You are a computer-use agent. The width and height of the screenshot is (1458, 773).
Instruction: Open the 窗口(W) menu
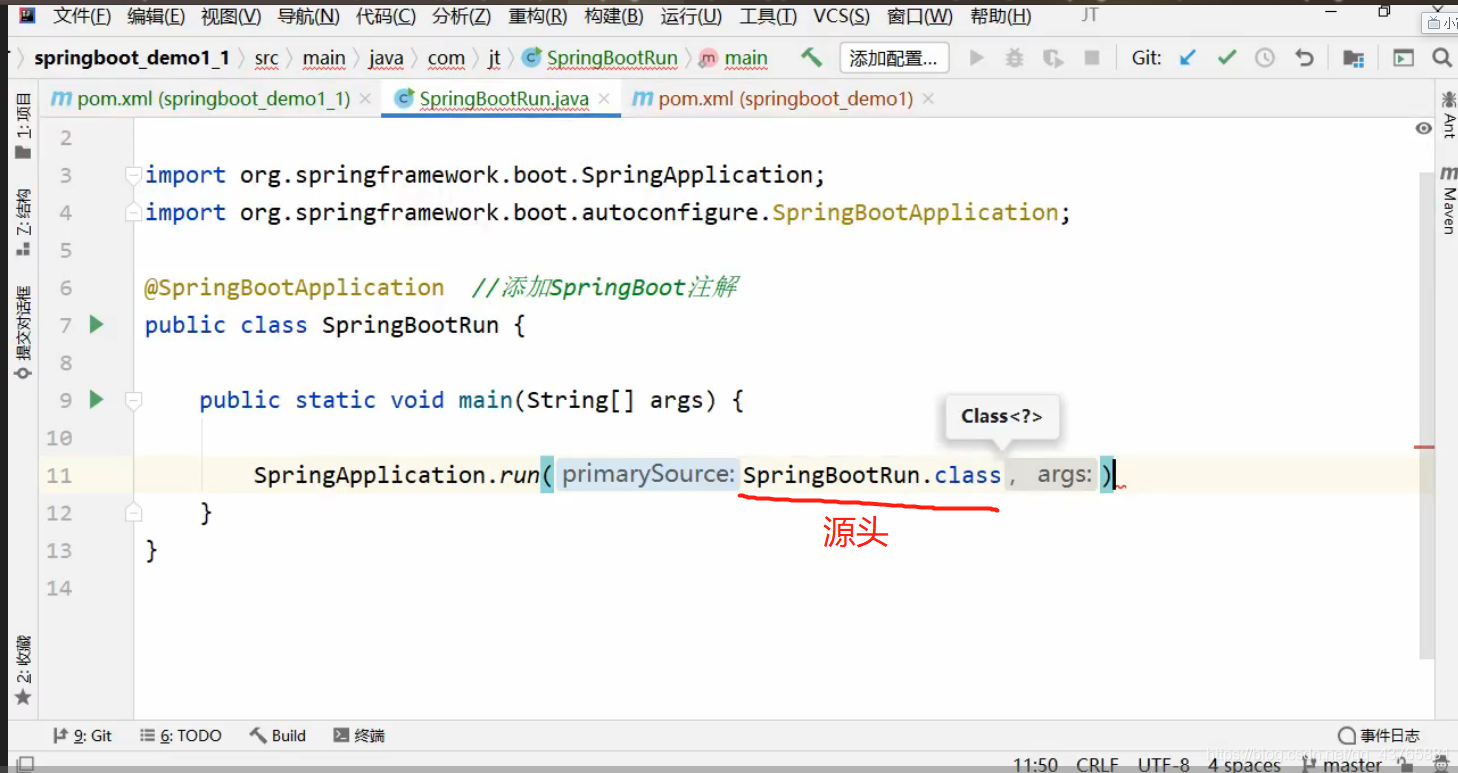tap(920, 16)
